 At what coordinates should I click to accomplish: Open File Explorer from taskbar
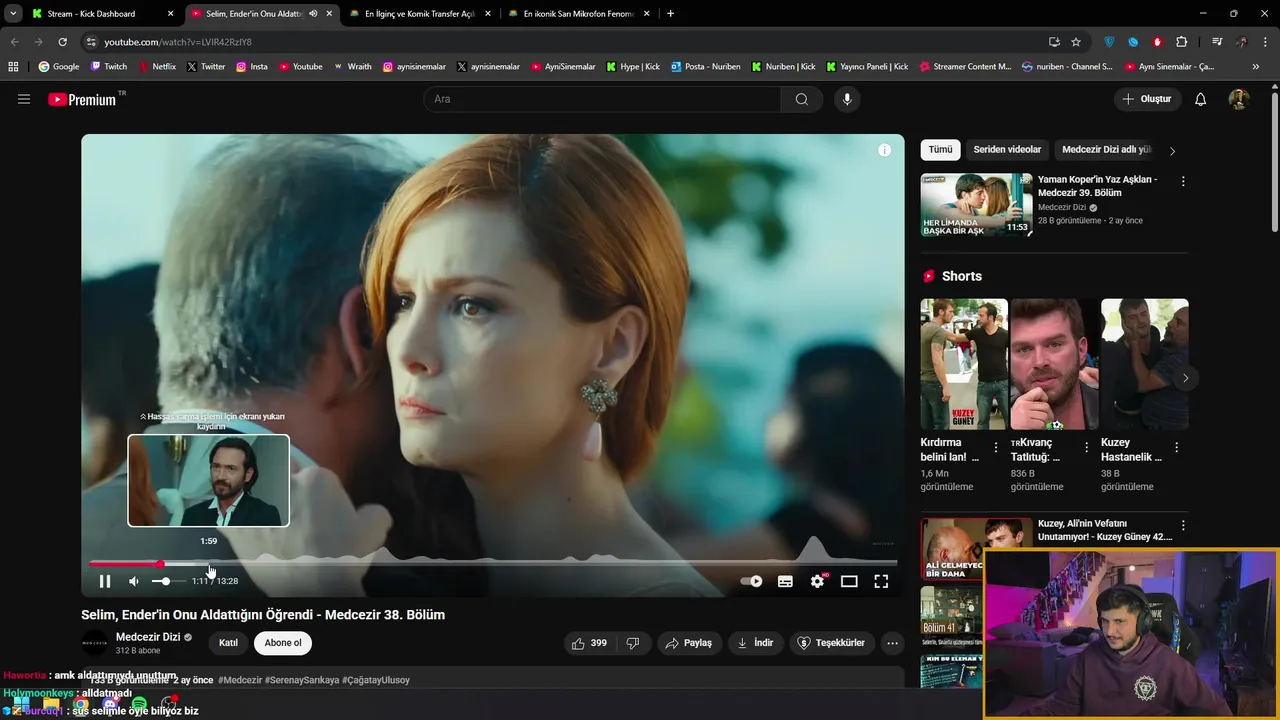coord(51,705)
